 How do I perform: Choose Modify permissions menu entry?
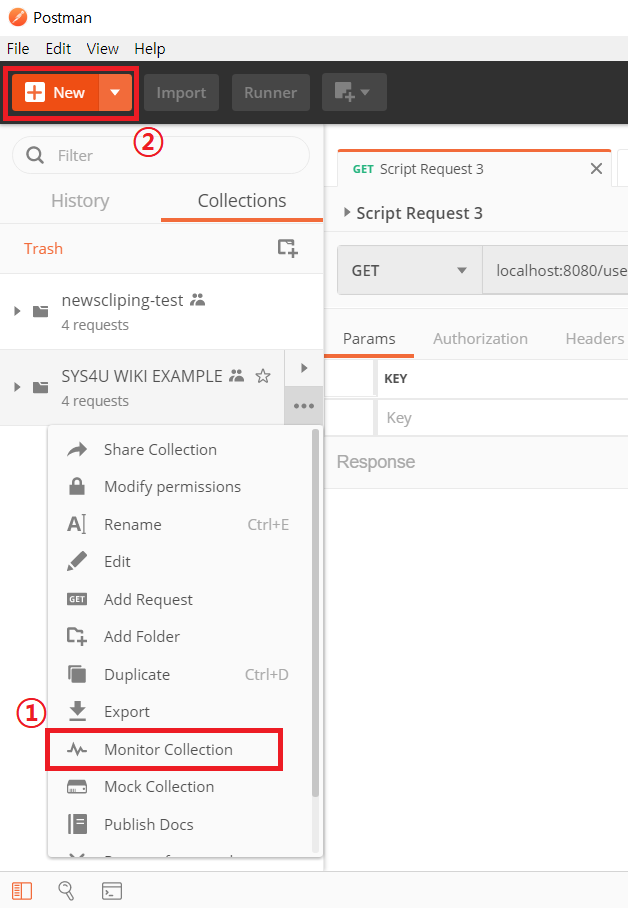pyautogui.click(x=180, y=486)
